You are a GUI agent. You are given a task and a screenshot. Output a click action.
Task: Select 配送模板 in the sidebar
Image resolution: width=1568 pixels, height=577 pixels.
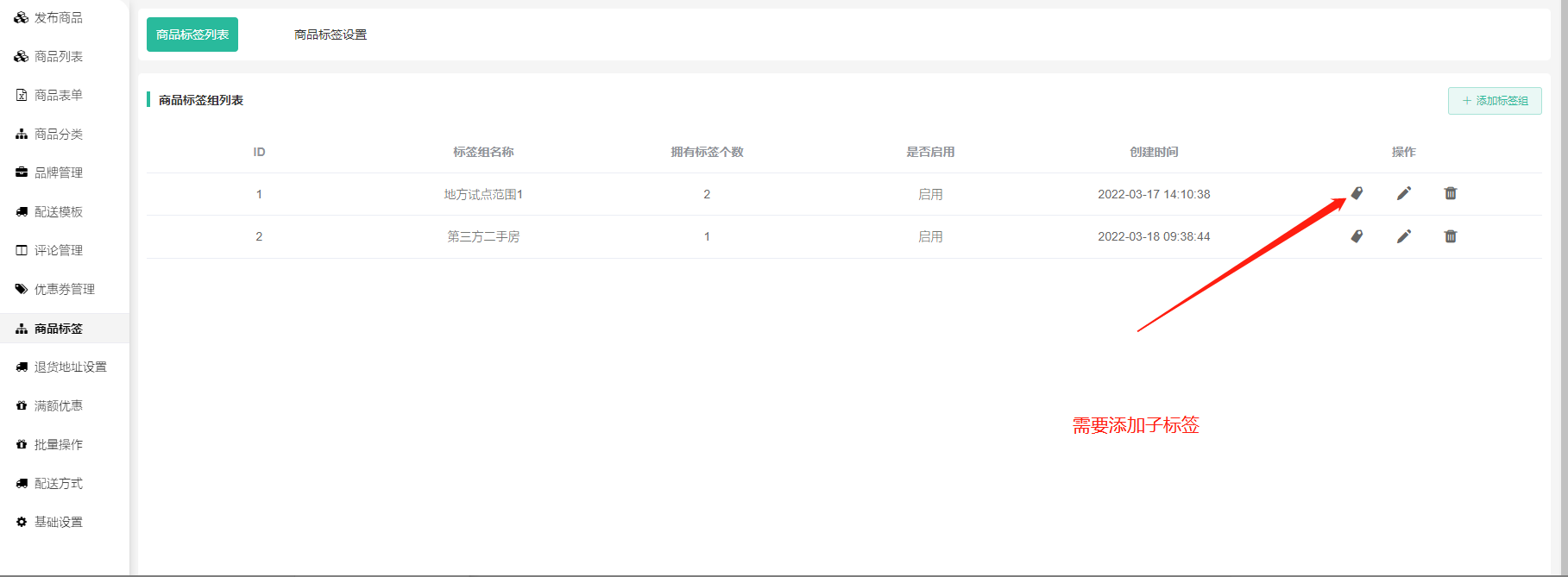click(58, 211)
